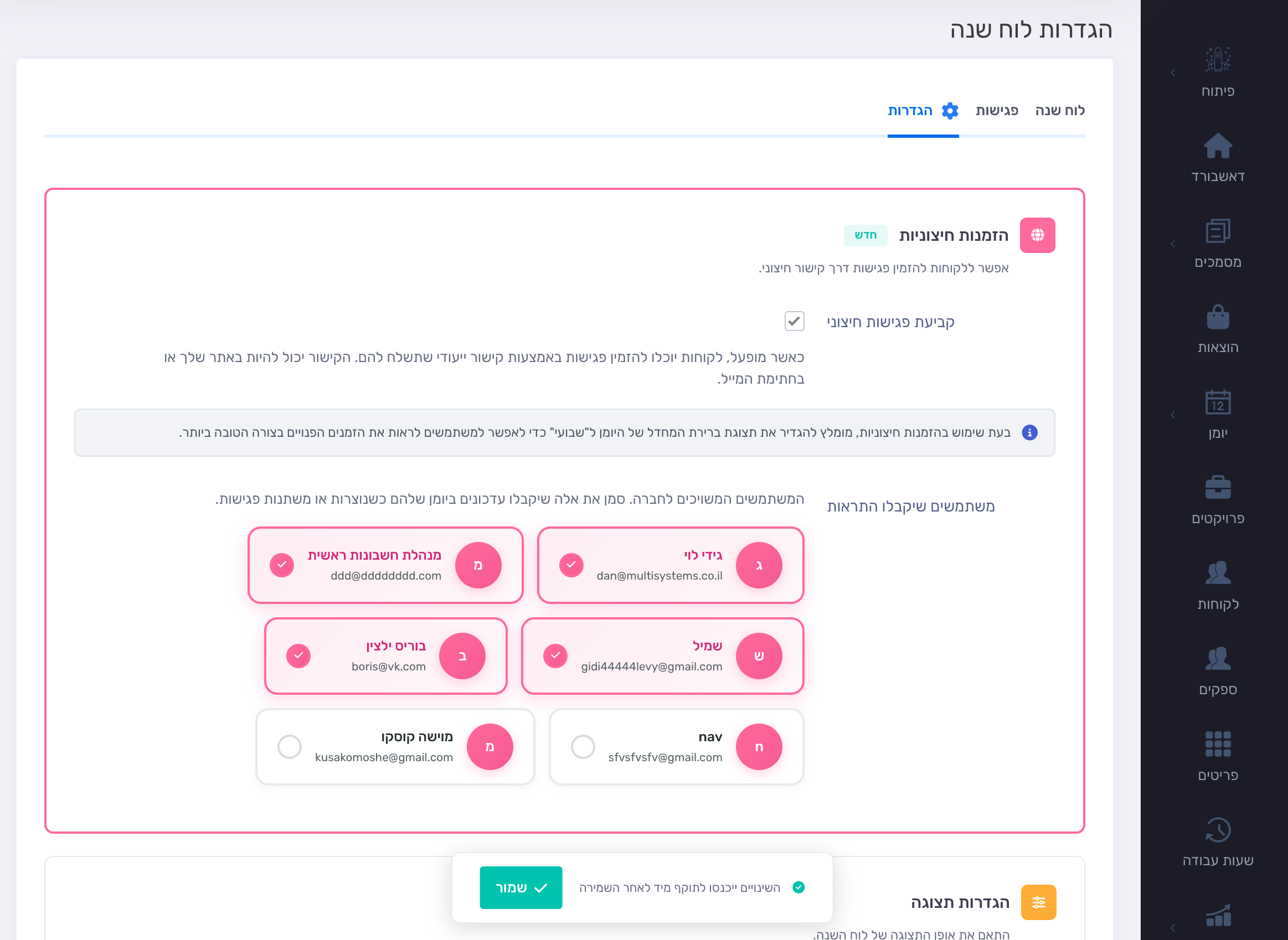The width and height of the screenshot is (1288, 940).
Task: Click the פיתוח rocket icon in sidebar
Action: 1218,60
